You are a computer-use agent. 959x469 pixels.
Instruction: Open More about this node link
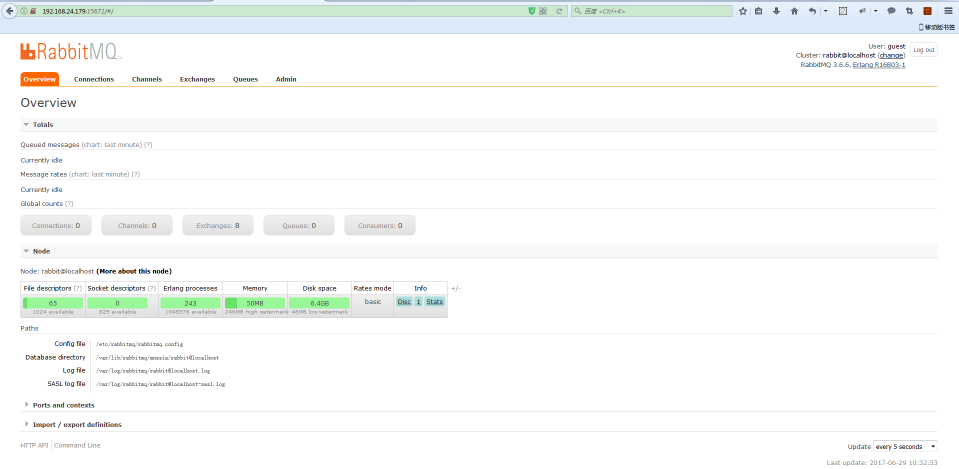click(134, 271)
